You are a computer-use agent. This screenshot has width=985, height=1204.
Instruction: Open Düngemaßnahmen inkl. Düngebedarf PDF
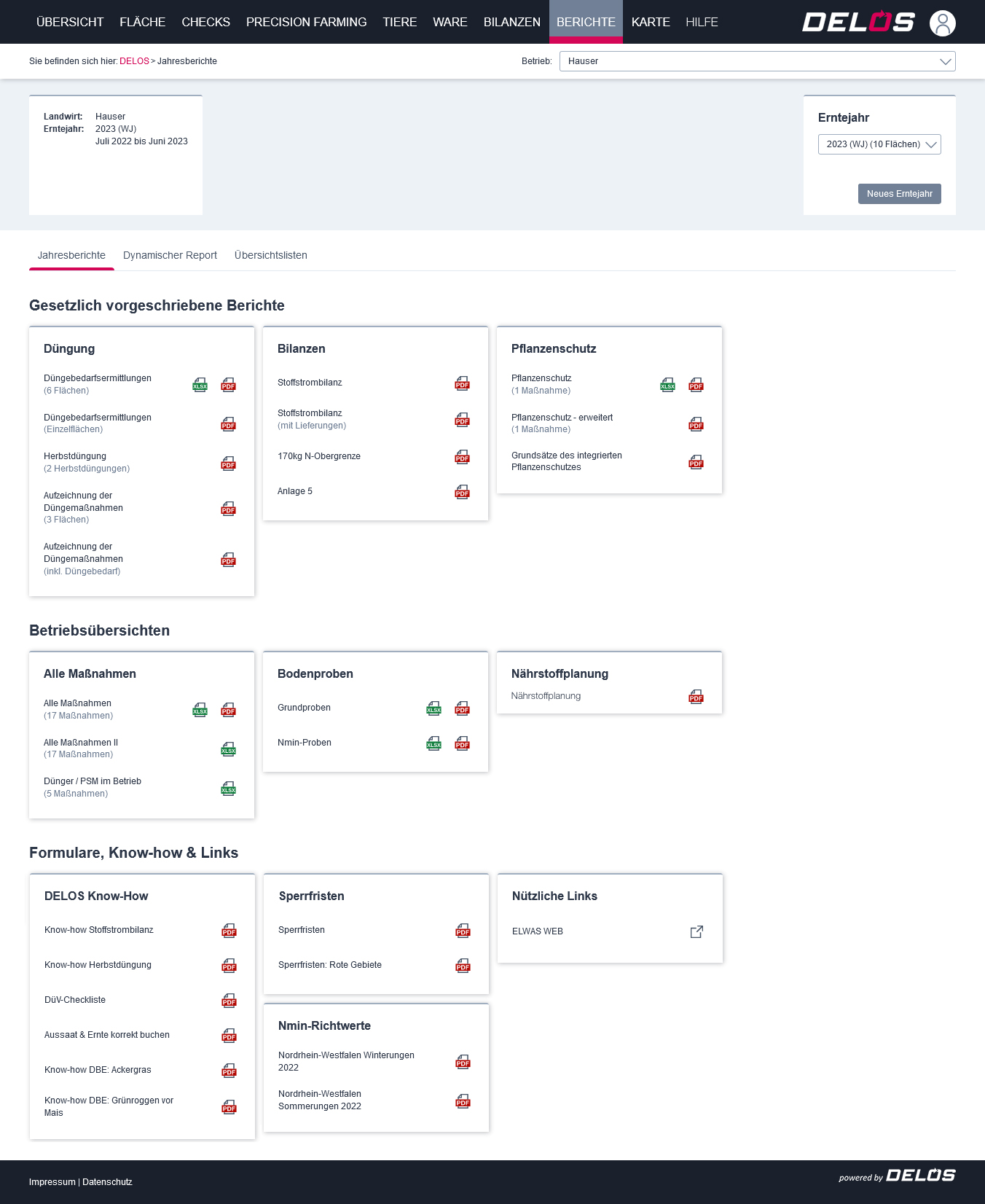[229, 560]
